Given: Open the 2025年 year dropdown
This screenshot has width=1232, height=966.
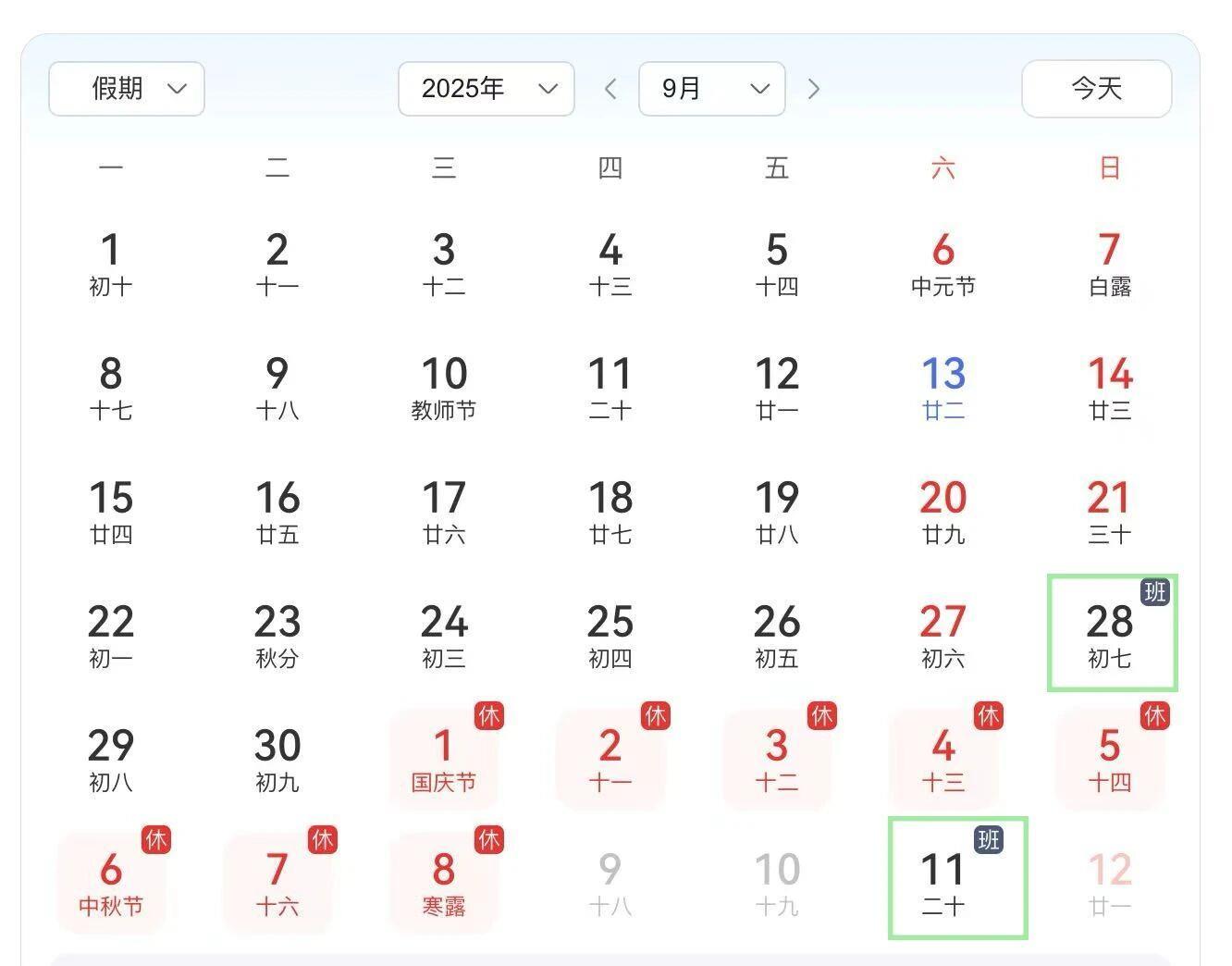Looking at the screenshot, I should (487, 89).
